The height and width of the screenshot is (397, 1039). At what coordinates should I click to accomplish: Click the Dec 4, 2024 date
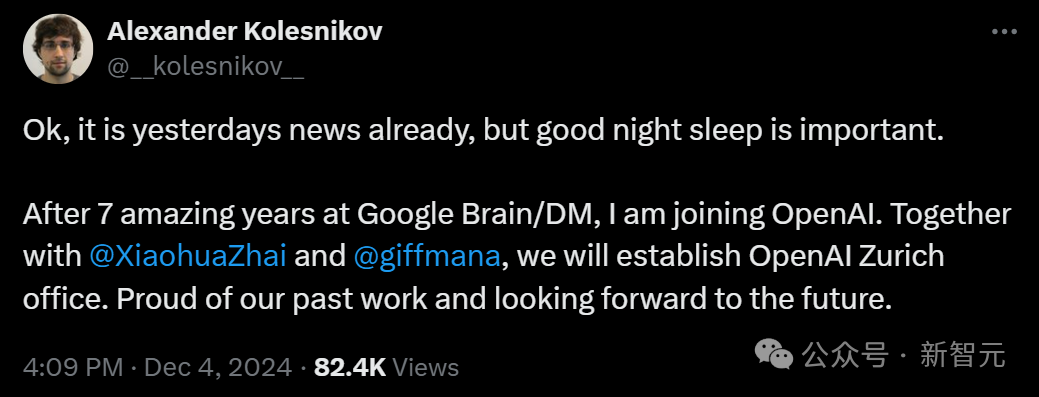pos(218,367)
